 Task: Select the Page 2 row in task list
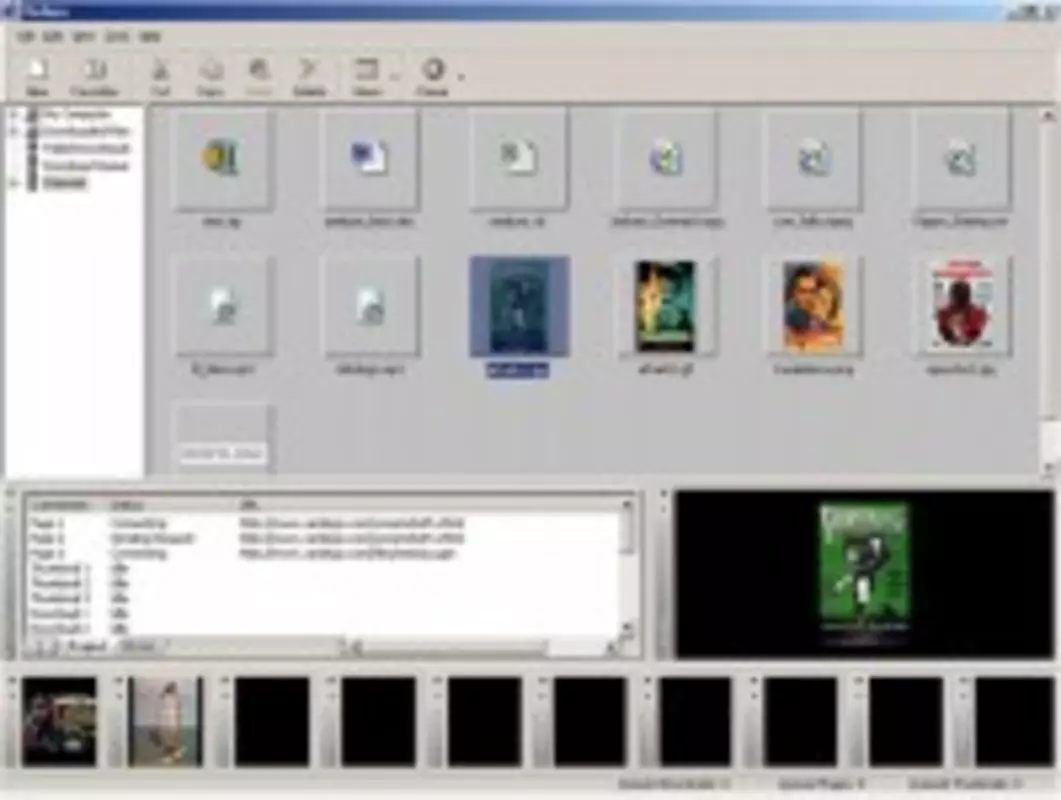[x=322, y=538]
